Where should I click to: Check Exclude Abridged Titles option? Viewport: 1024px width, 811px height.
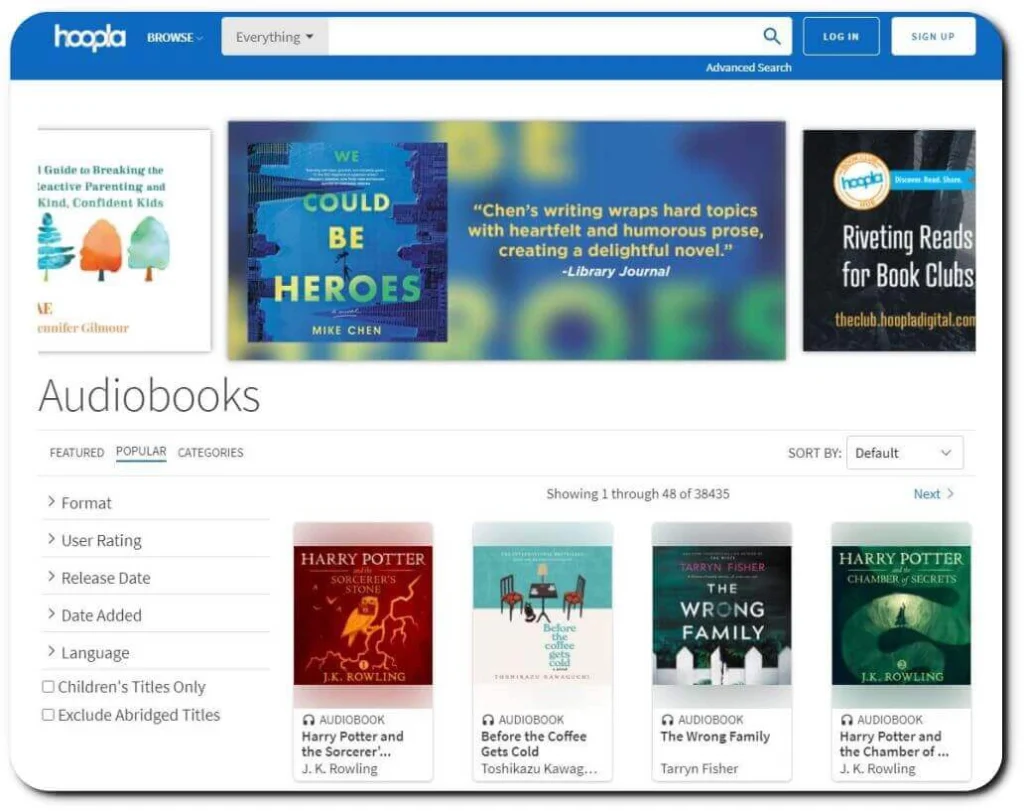click(48, 715)
